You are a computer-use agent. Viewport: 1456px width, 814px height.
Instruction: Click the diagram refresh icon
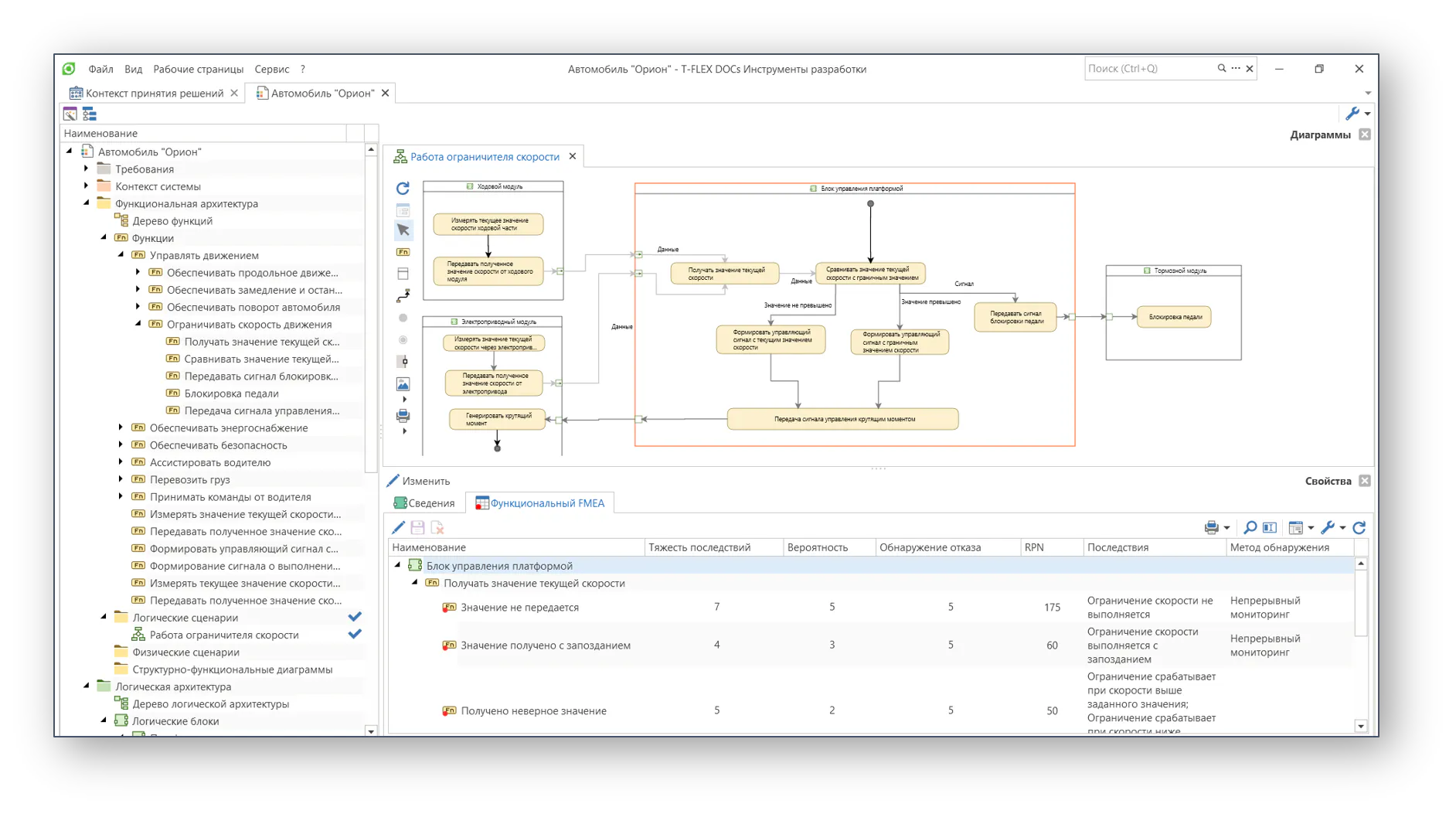(x=403, y=188)
